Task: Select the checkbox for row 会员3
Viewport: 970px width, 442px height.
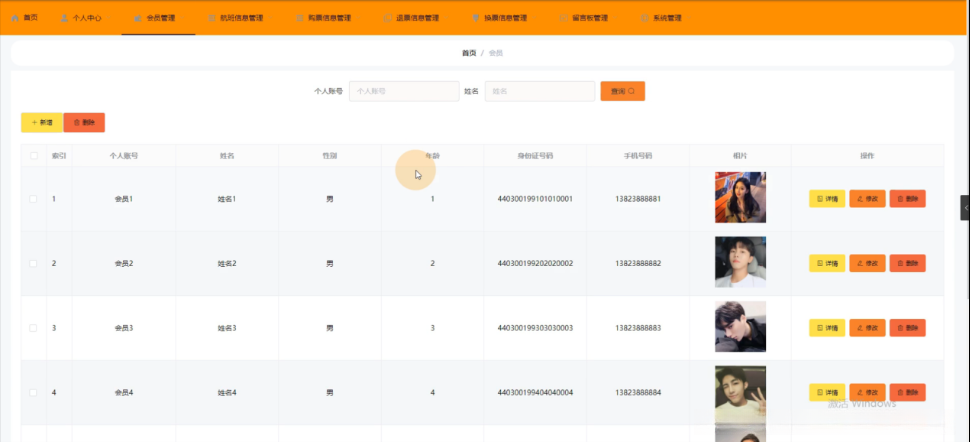Action: click(x=33, y=328)
